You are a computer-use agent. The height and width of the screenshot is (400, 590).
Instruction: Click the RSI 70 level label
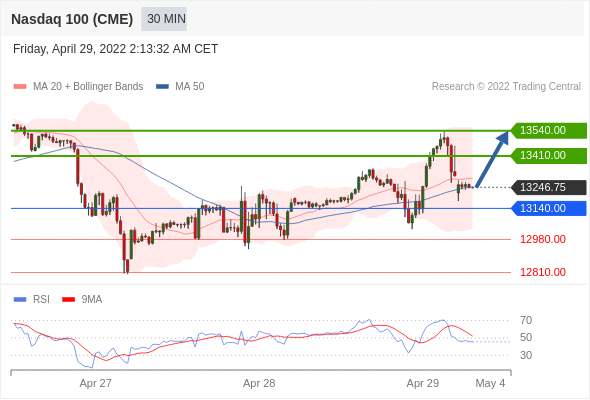[x=526, y=321]
